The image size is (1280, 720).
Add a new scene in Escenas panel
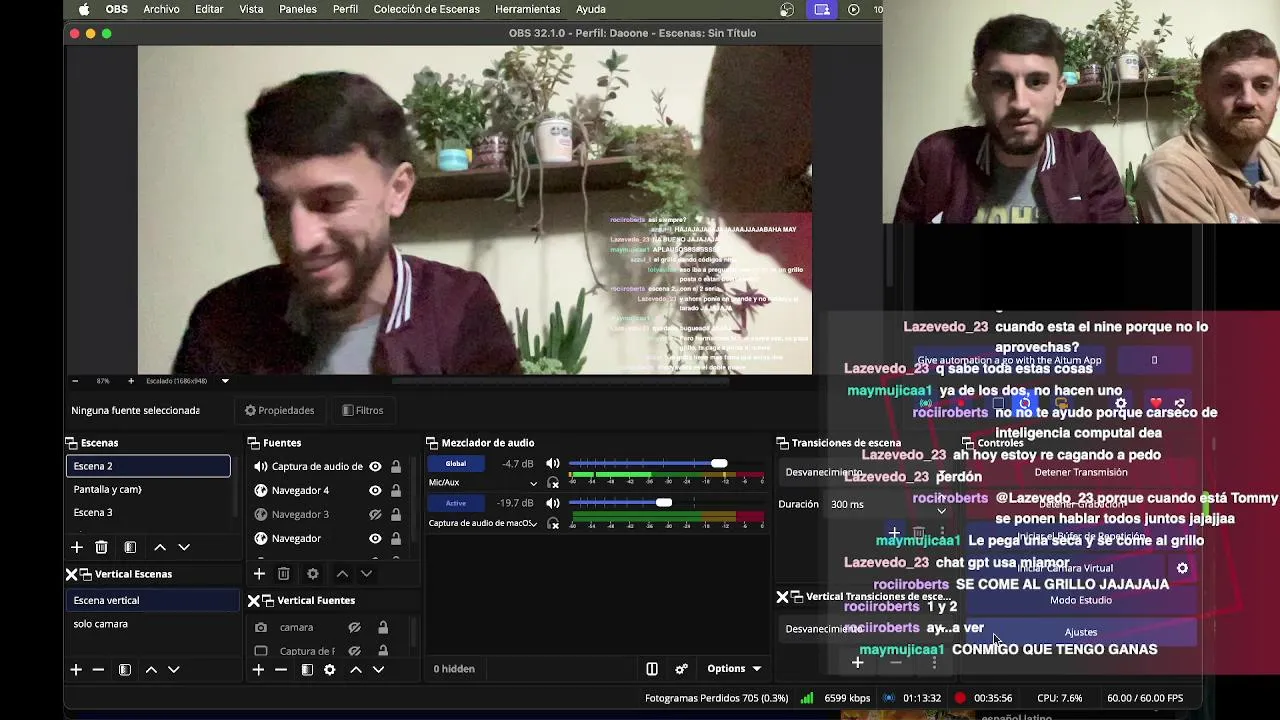[77, 547]
